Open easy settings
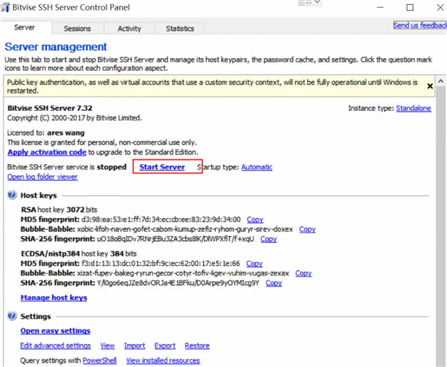 [x=55, y=331]
